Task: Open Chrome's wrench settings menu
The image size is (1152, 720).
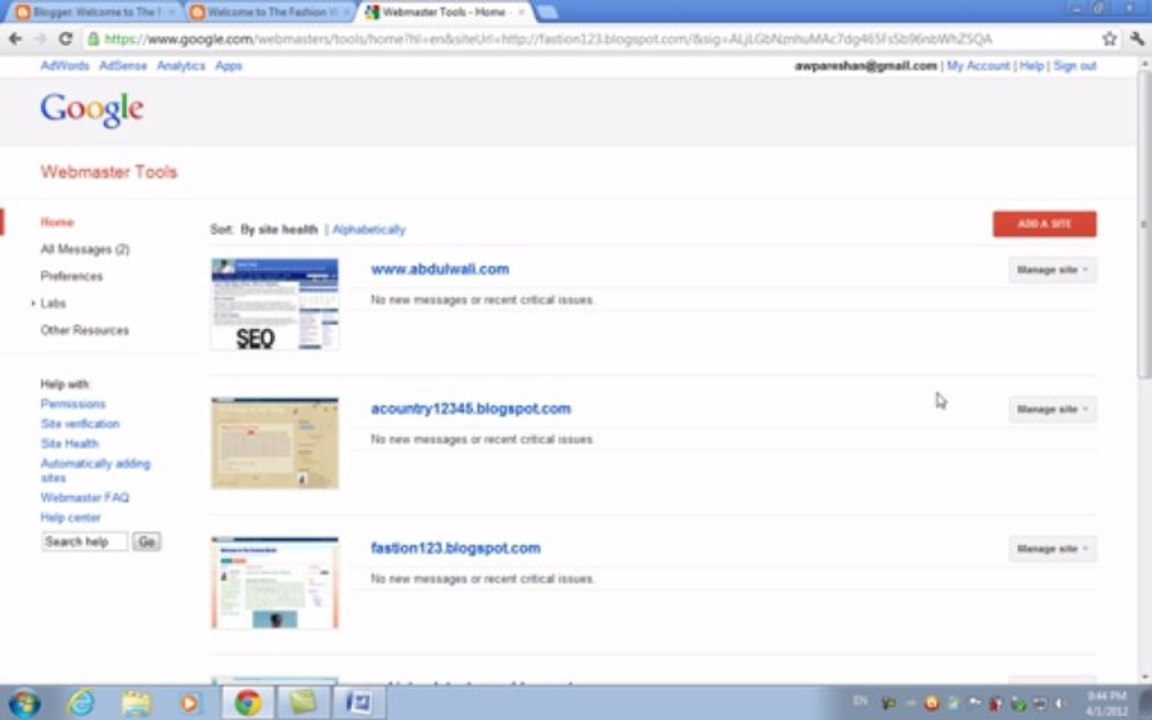Action: pos(1137,39)
